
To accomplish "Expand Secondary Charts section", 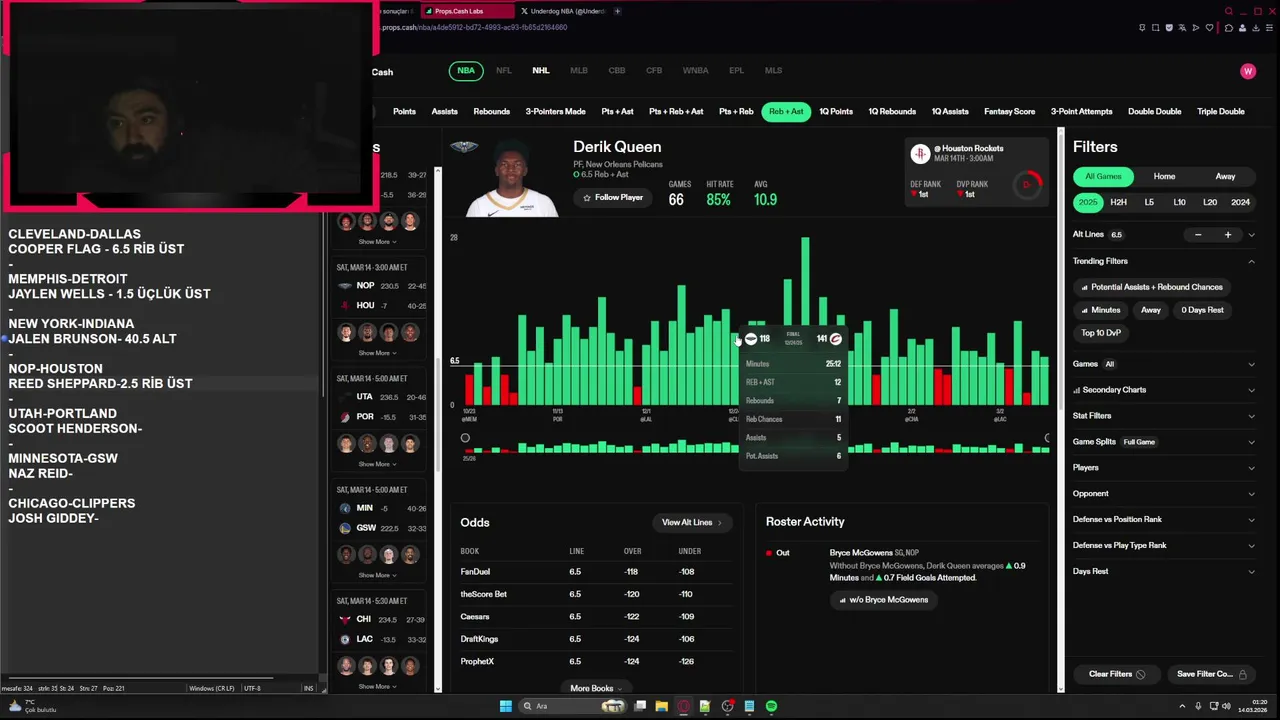I will click(1163, 390).
